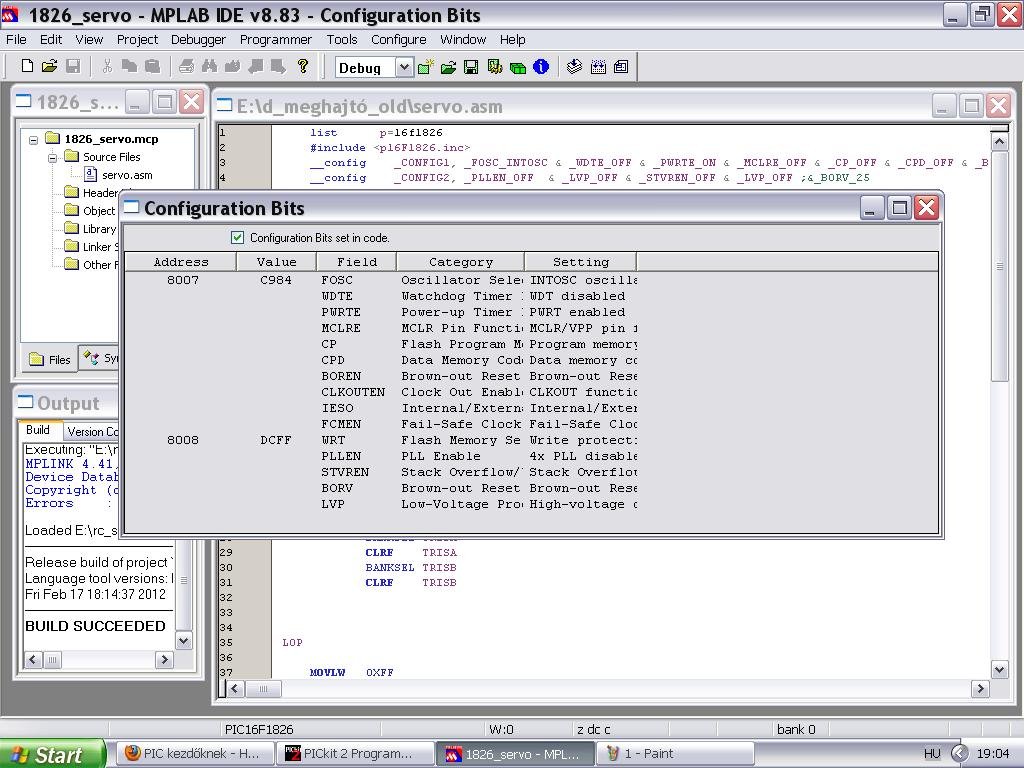
Task: Click the Paste clipboard icon
Action: point(152,66)
